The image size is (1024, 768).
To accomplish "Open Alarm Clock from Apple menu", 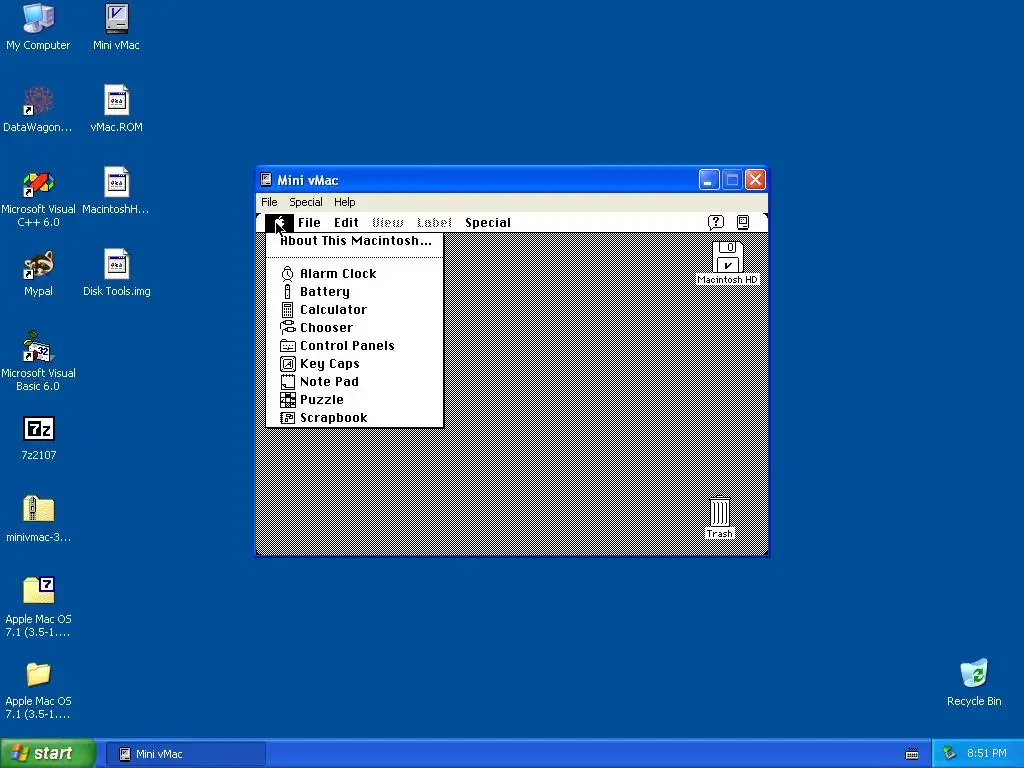I will [355, 274].
